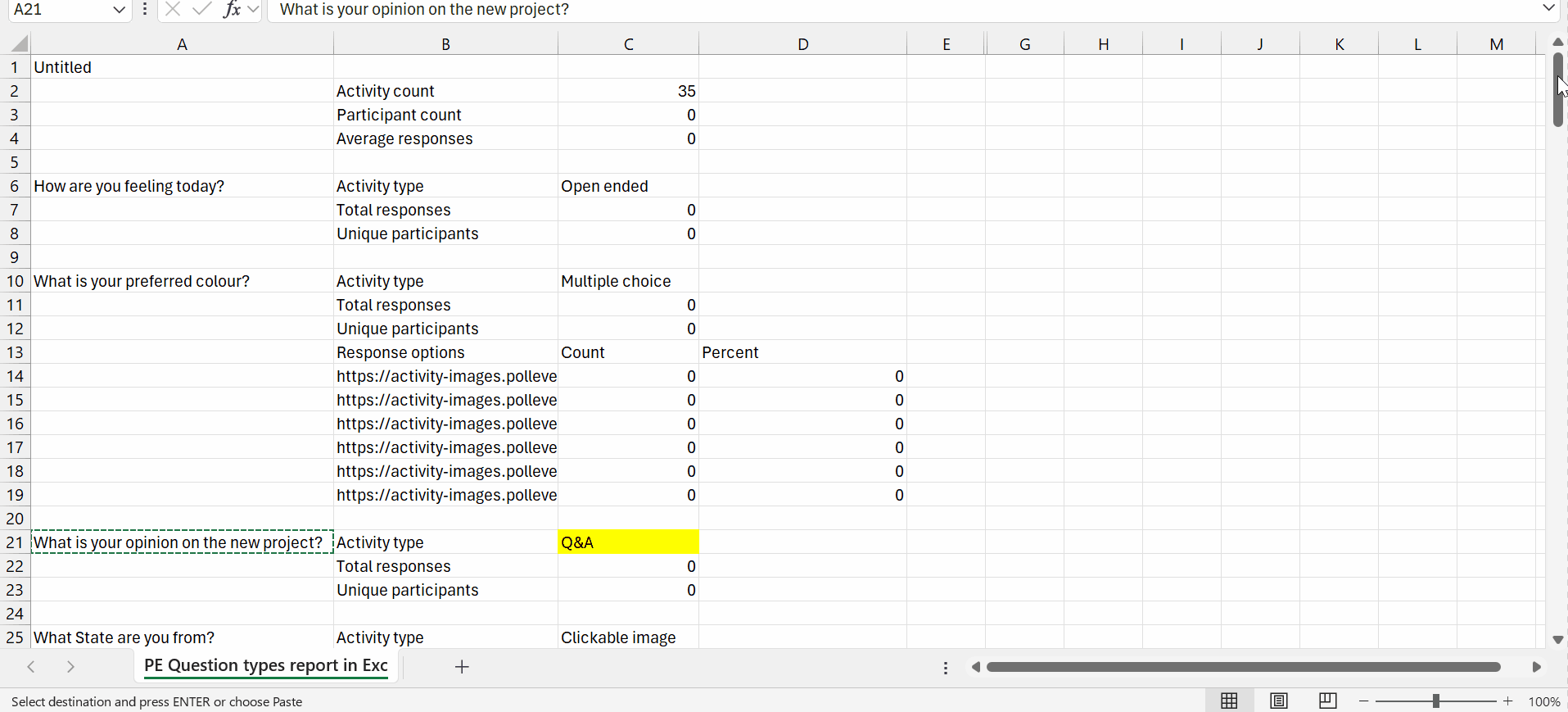Click zoom in plus button
This screenshot has width=1568, height=712.
(x=1507, y=701)
